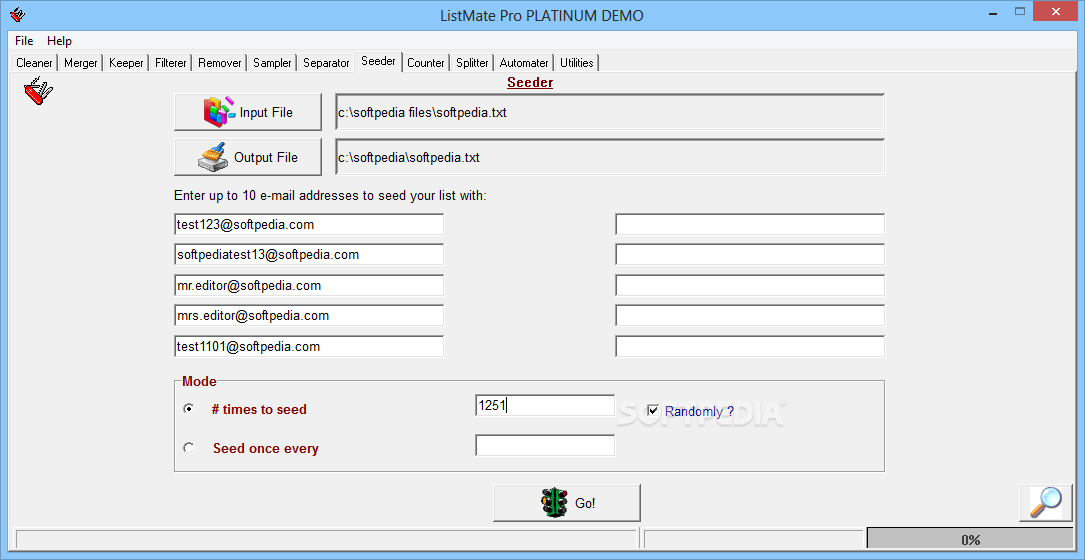The width and height of the screenshot is (1085, 560).
Task: Open the File menu
Action: [24, 41]
